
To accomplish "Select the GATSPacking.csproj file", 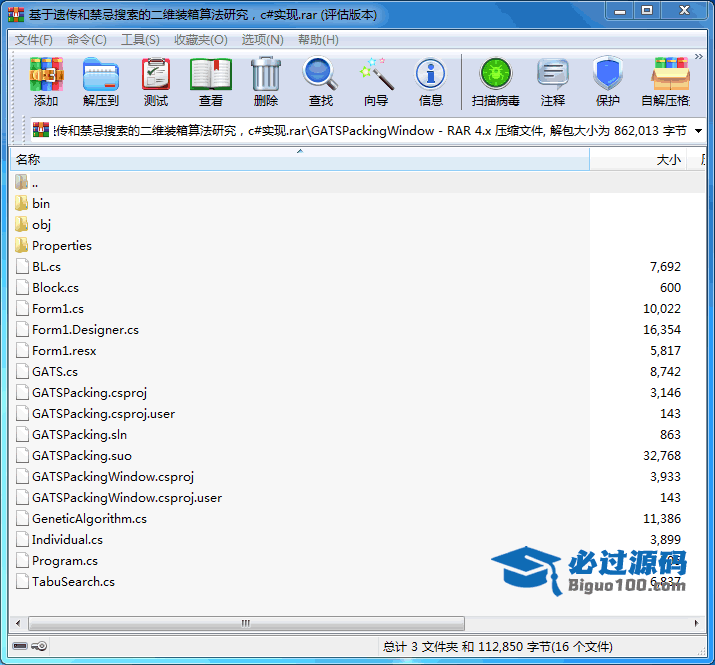I will (x=81, y=392).
